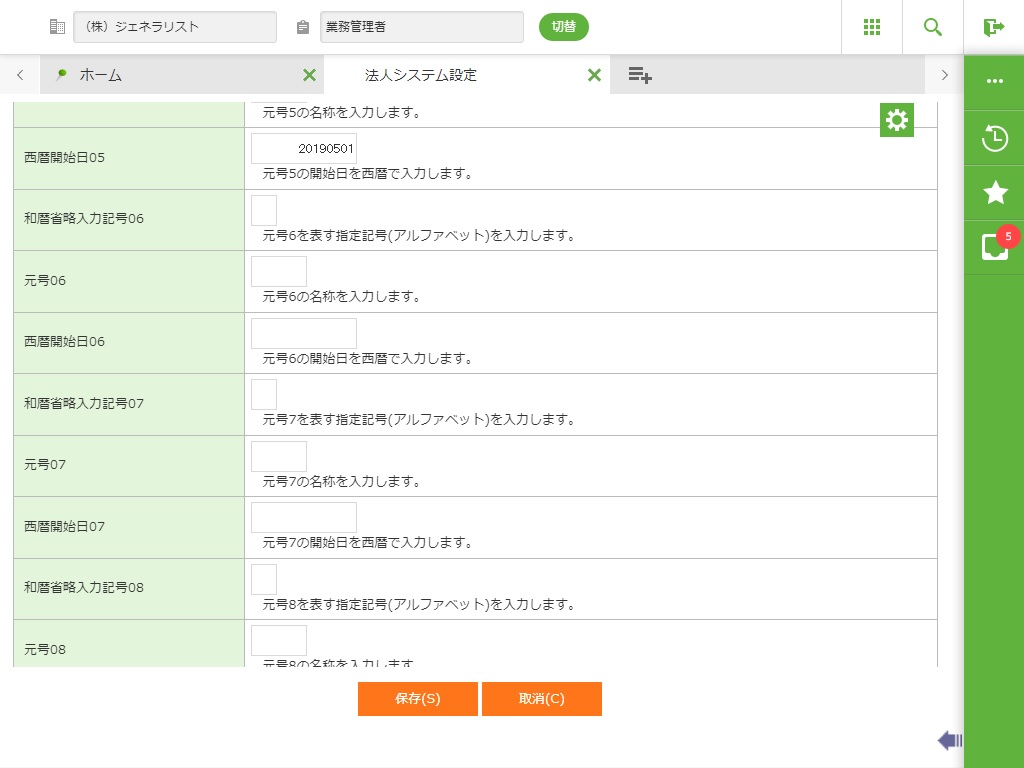Click the 和暦省略入力記号07 row label

[84, 404]
